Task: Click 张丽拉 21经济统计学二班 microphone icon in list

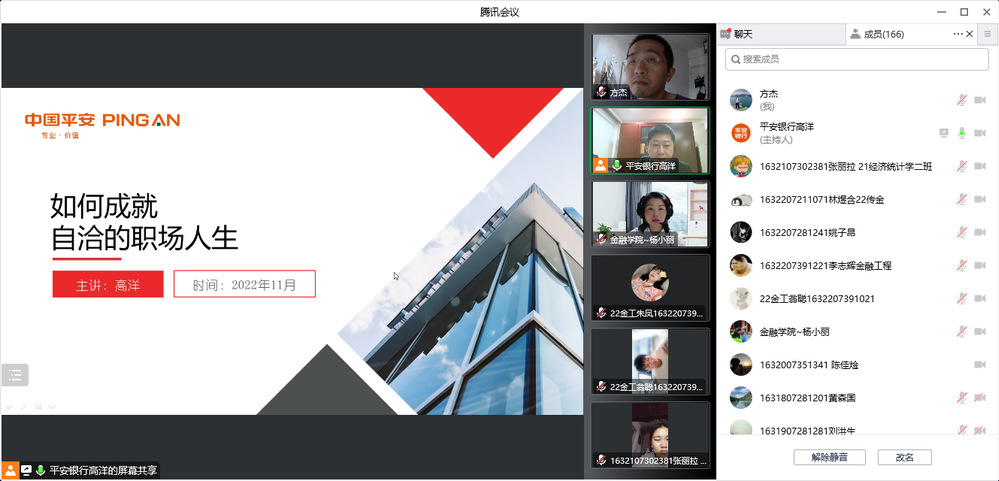Action: 962,166
